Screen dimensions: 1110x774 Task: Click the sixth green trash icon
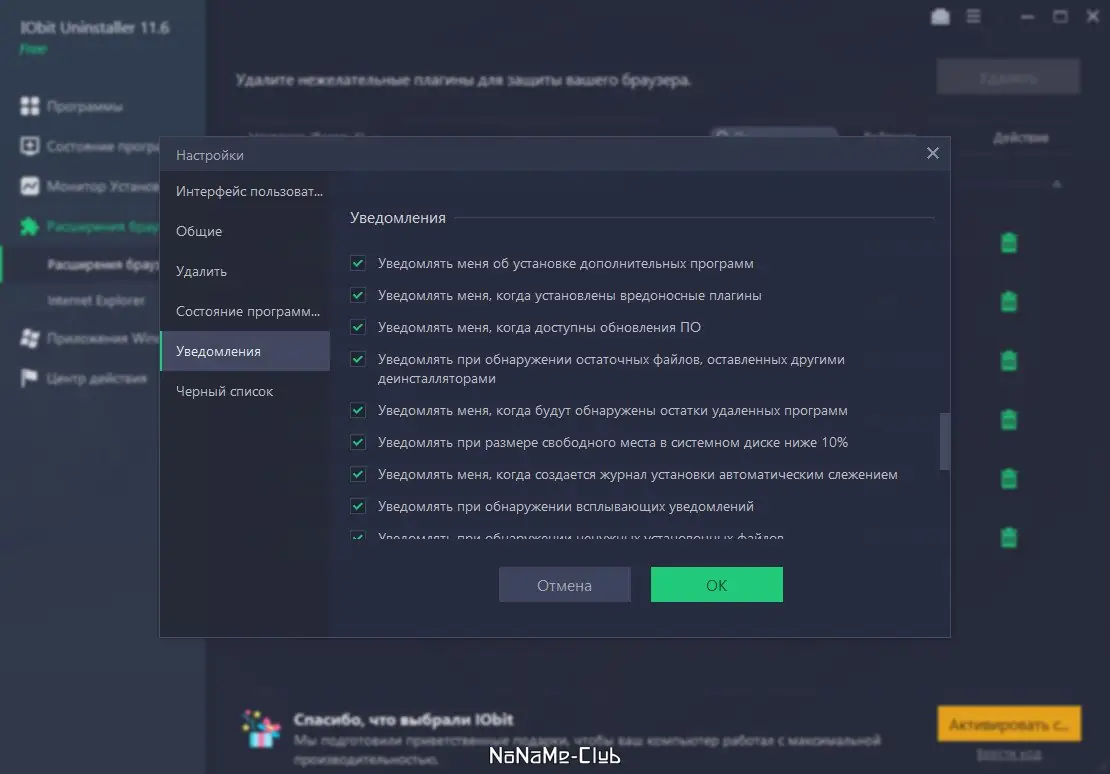[1009, 537]
